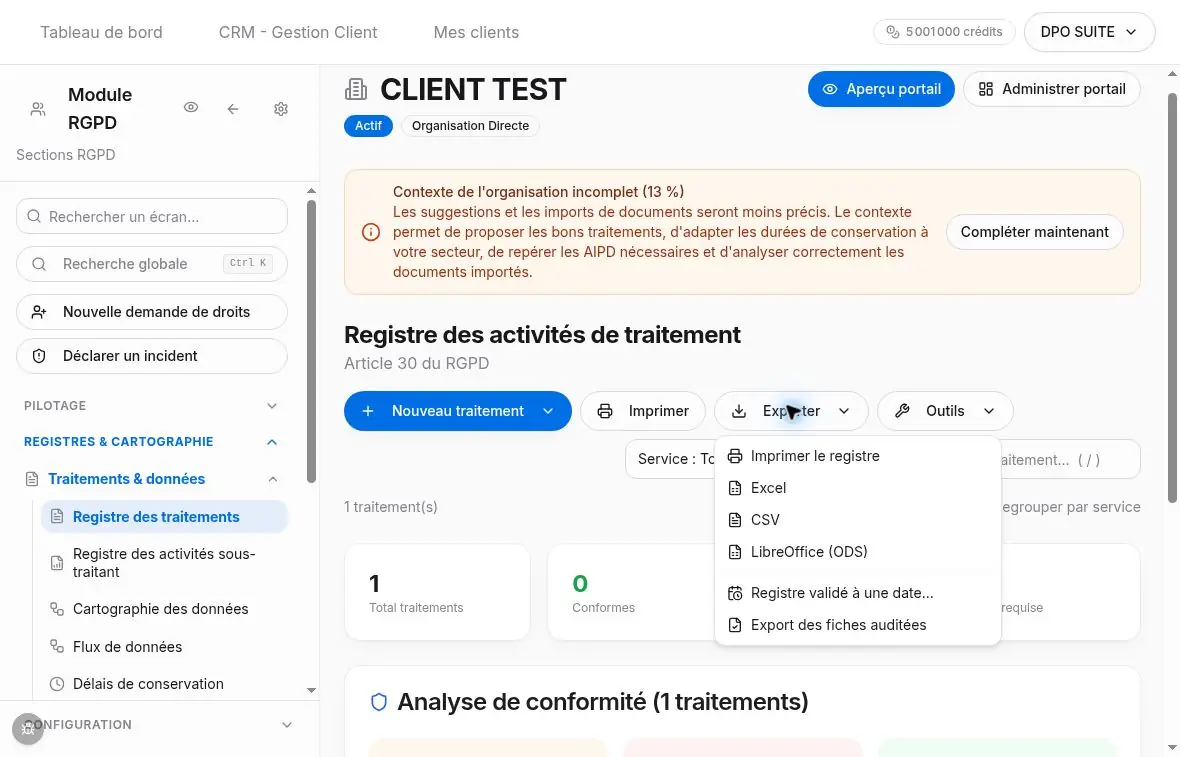Open Cartographie des données
The image size is (1180, 757).
click(x=164, y=609)
